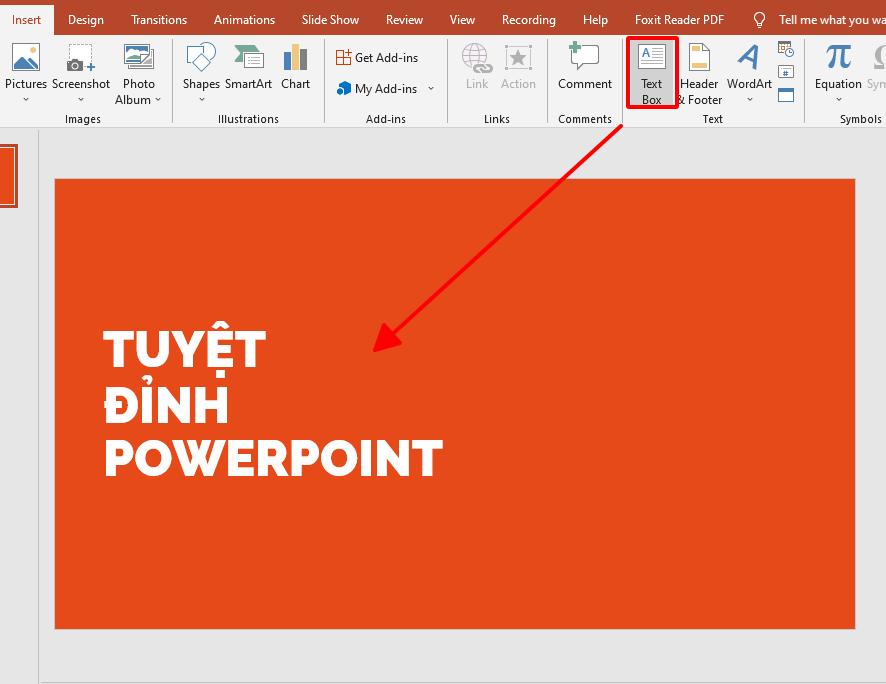
Task: Insert Date & Time
Action: coord(785,47)
